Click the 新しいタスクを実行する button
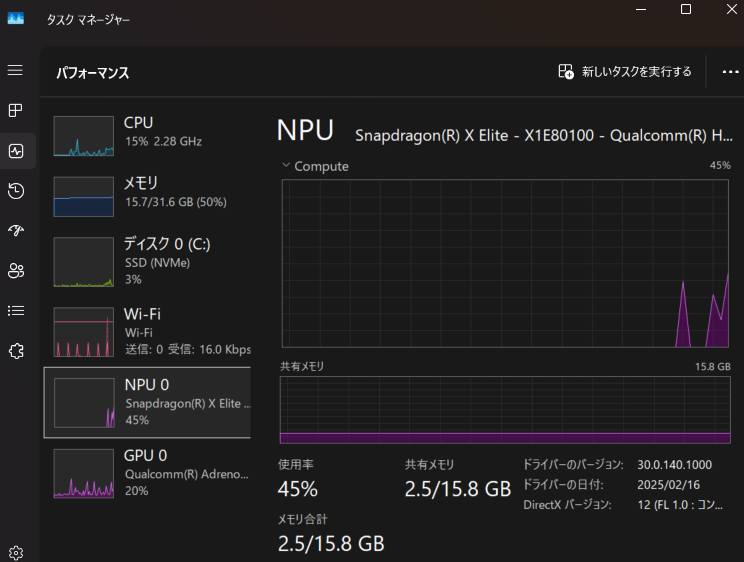This screenshot has height=562, width=744. (x=625, y=72)
